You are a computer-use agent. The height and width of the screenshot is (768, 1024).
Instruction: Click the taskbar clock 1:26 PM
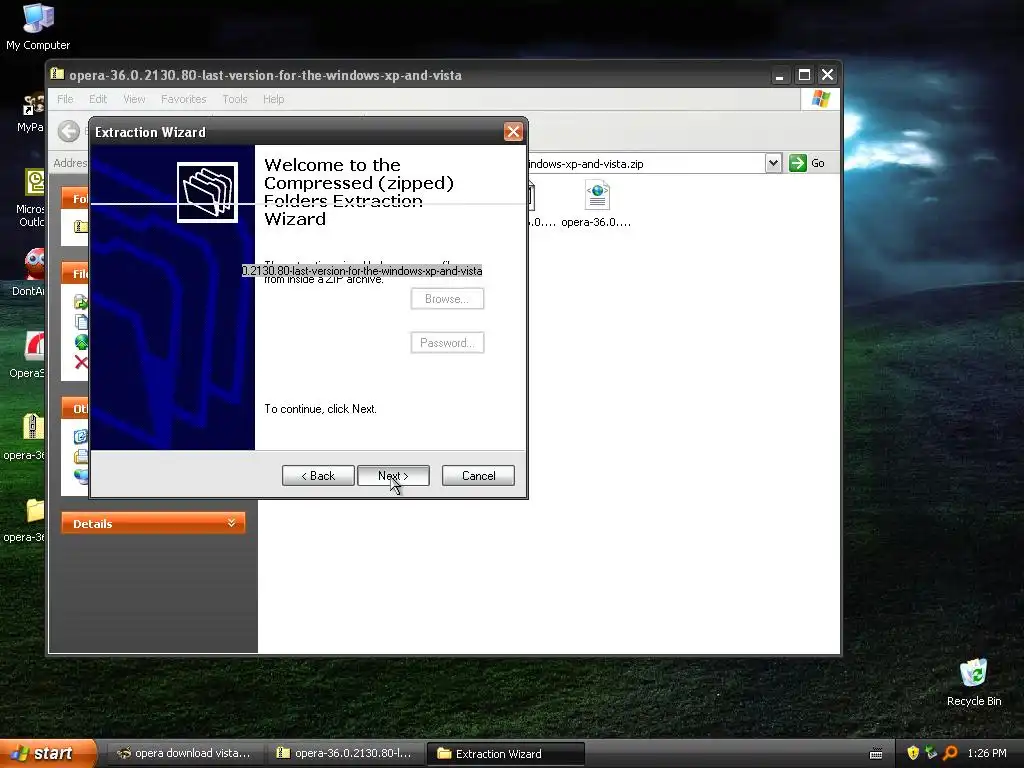[x=987, y=753]
